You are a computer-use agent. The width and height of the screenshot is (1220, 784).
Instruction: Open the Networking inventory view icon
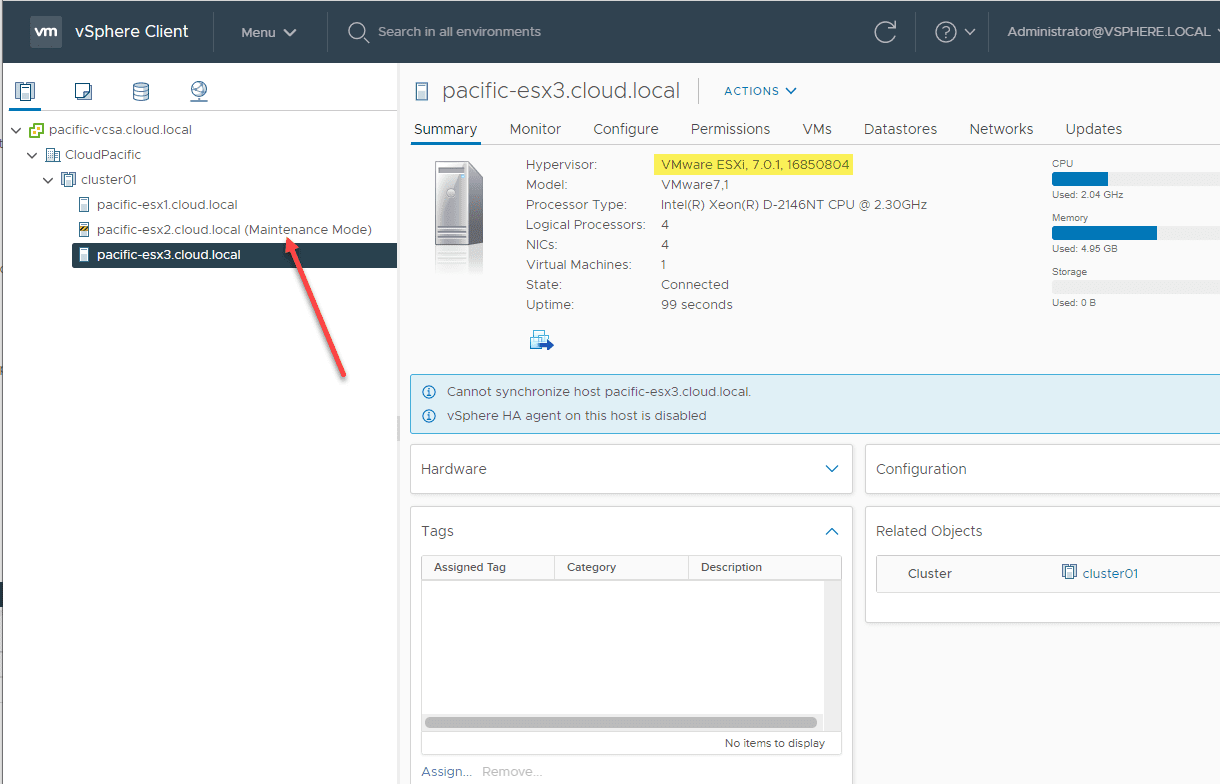point(199,92)
